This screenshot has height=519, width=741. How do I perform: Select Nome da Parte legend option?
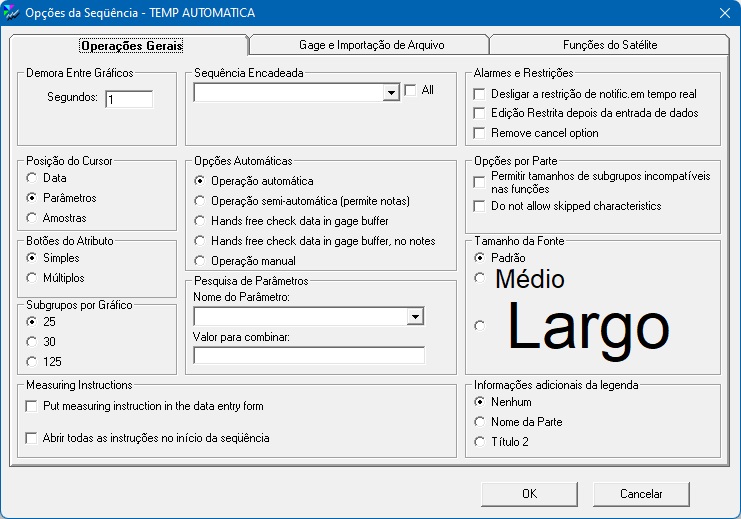480,422
